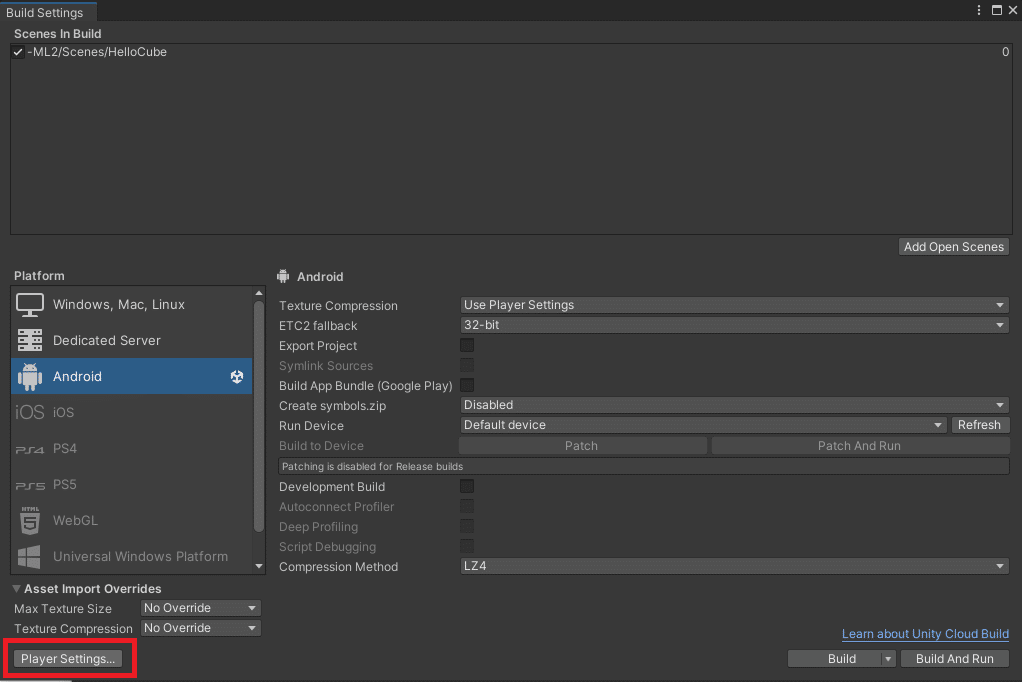Select the iOS platform entry text
Screen dimensions: 1022x682
coord(63,412)
